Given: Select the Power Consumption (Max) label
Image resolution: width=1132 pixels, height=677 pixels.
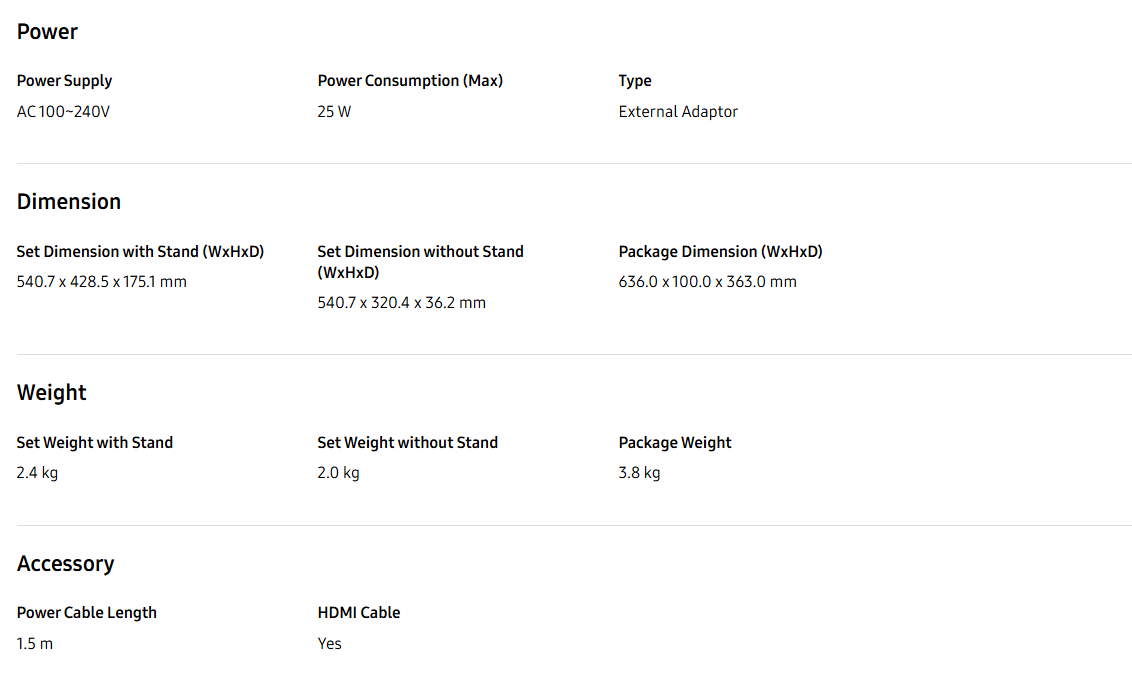Looking at the screenshot, I should click(410, 81).
